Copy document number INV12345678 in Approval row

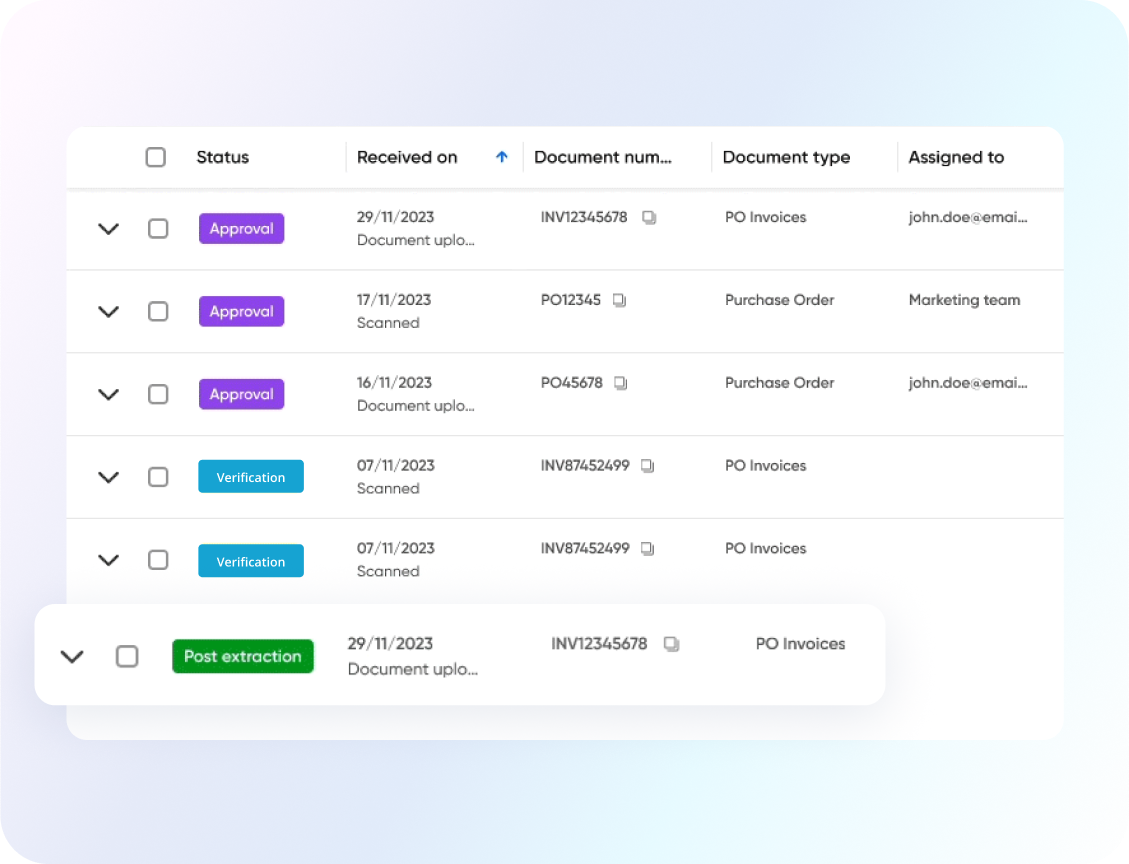coord(649,217)
